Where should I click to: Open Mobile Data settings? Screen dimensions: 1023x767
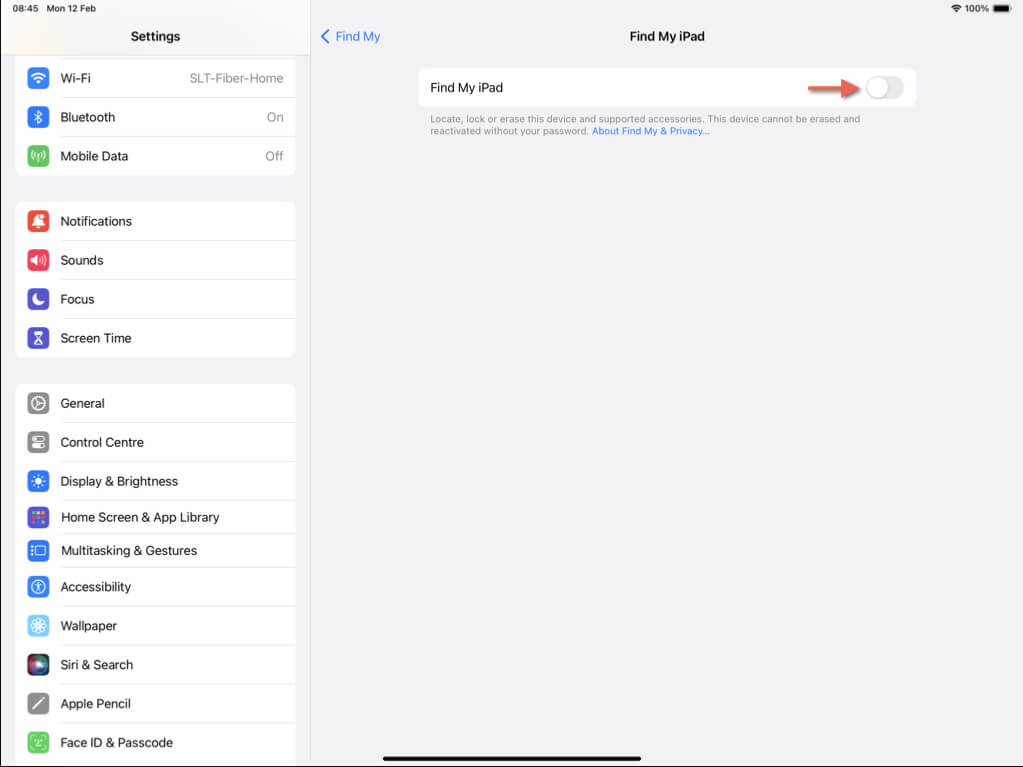pos(155,157)
